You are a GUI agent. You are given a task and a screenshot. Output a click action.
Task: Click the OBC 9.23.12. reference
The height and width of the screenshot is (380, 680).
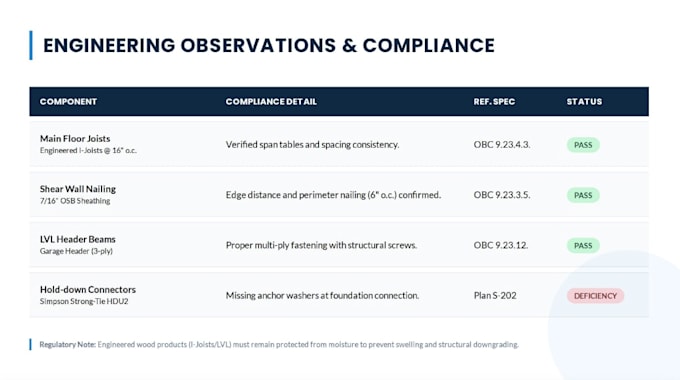click(501, 245)
